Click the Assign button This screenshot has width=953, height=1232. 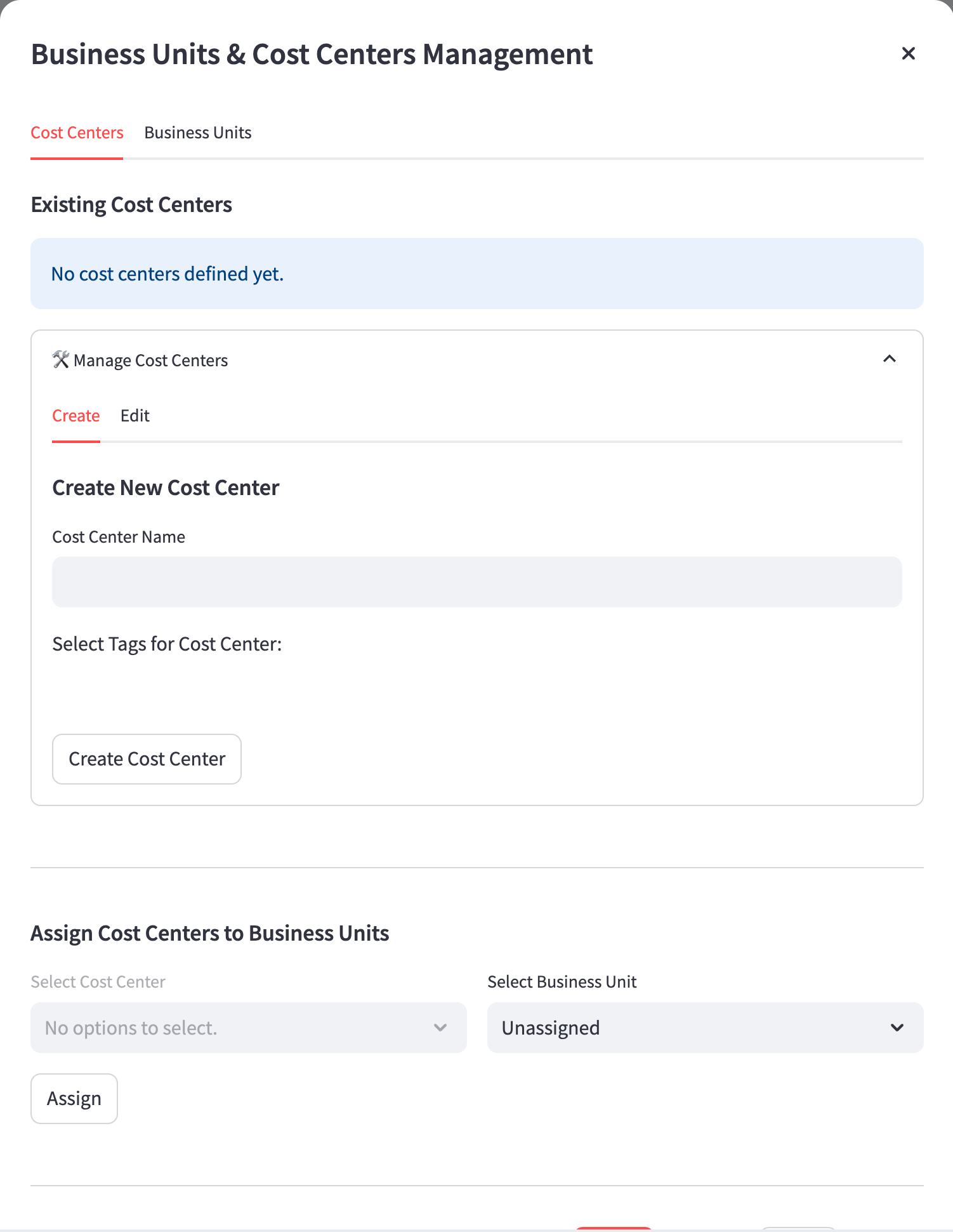click(x=74, y=1098)
